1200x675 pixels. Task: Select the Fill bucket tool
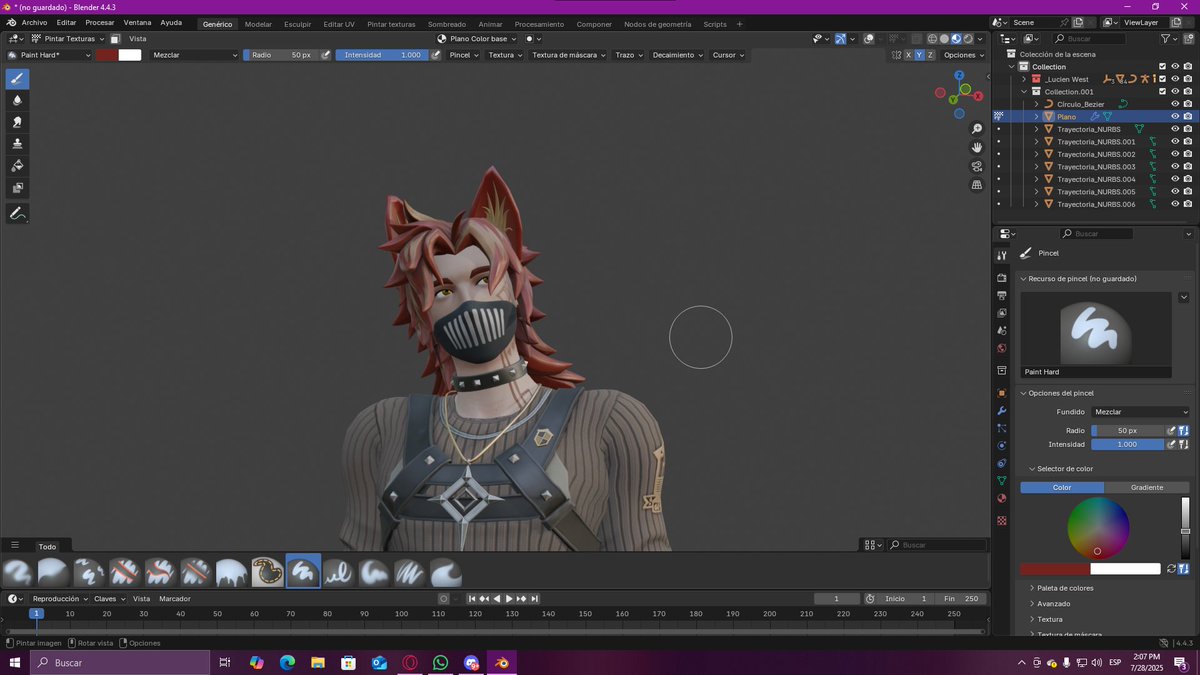17,166
